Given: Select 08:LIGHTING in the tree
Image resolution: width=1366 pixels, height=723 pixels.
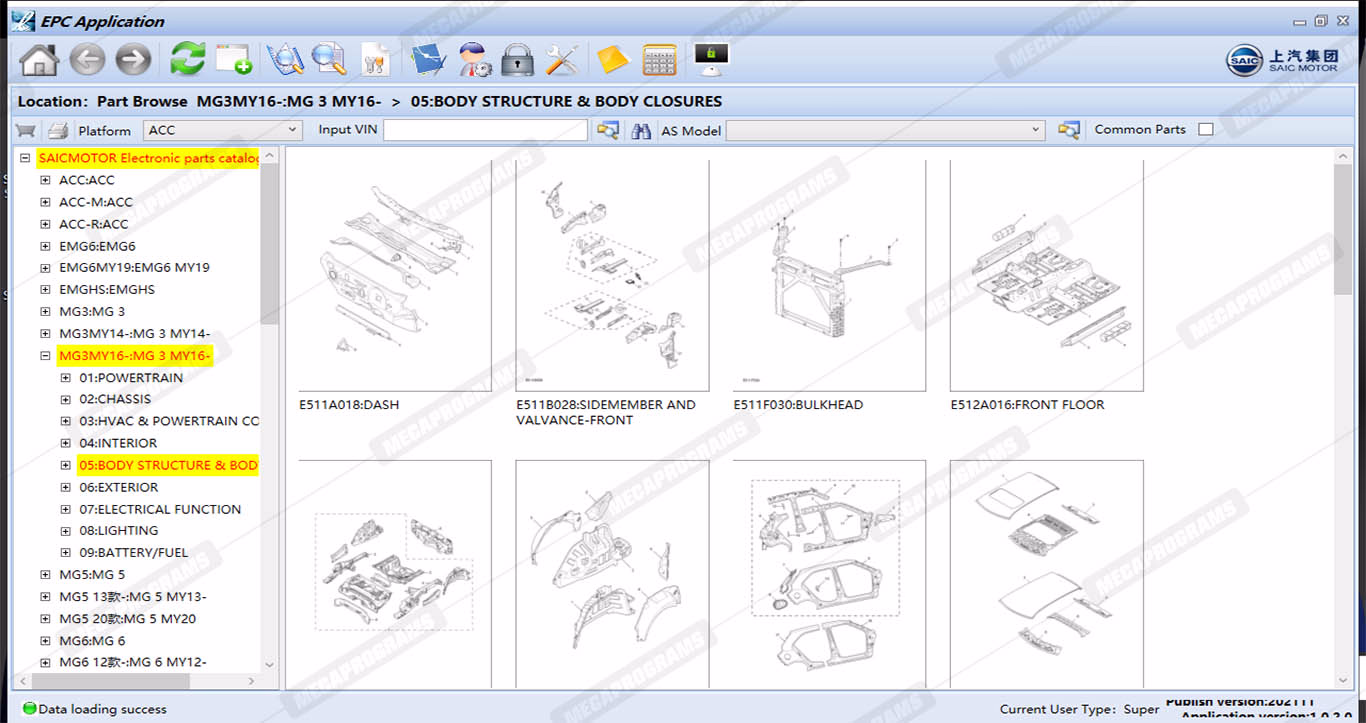Looking at the screenshot, I should point(119,530).
